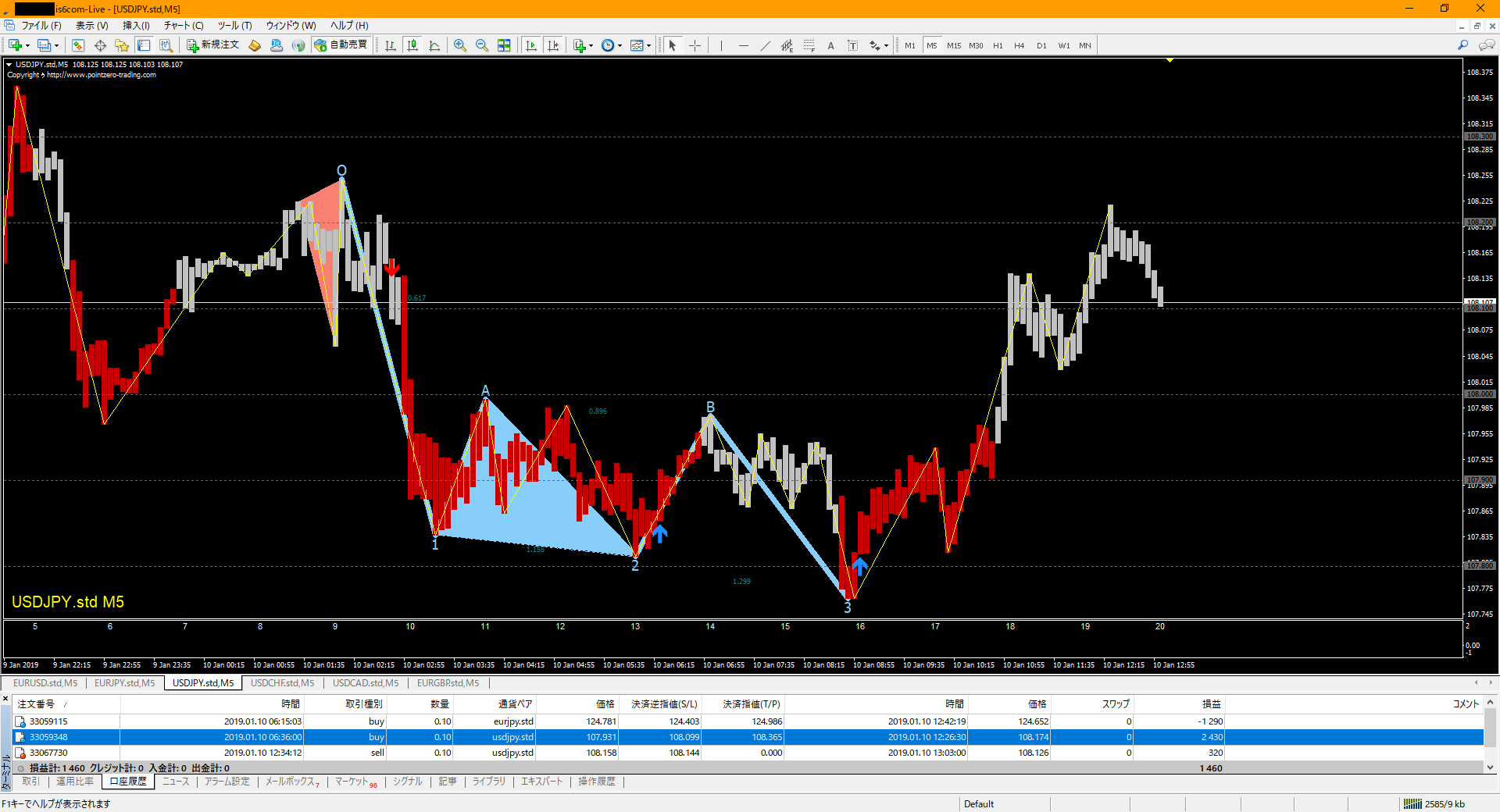Click the Zoom Out magnifier icon
The height and width of the screenshot is (812, 1500).
tap(482, 45)
